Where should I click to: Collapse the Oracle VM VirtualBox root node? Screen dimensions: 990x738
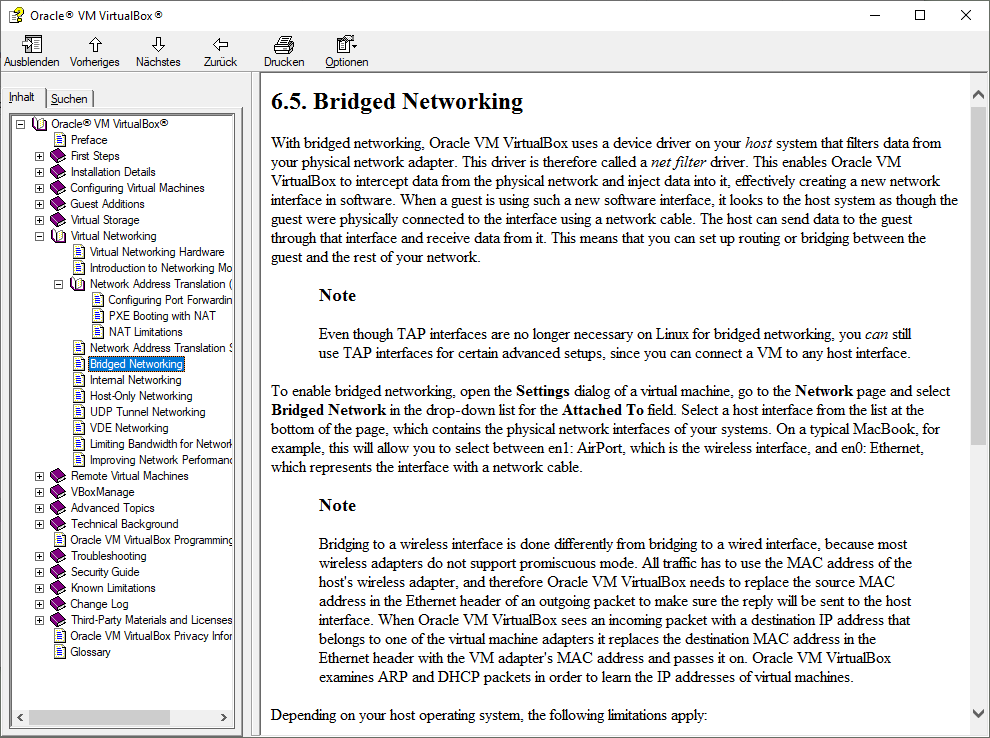(x=20, y=124)
